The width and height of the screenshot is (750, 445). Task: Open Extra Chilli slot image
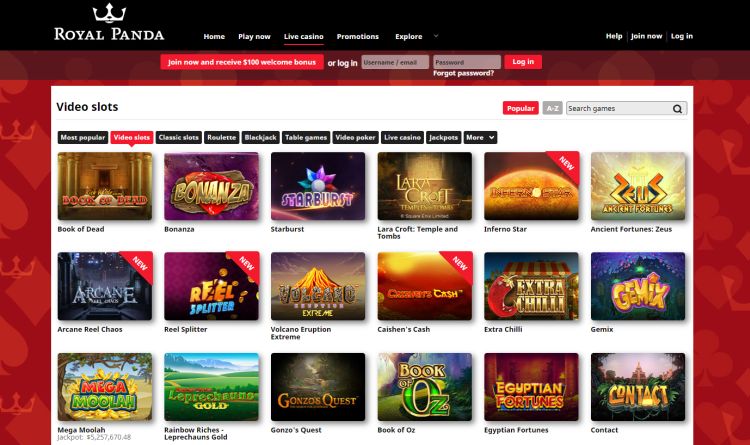pyautogui.click(x=531, y=286)
